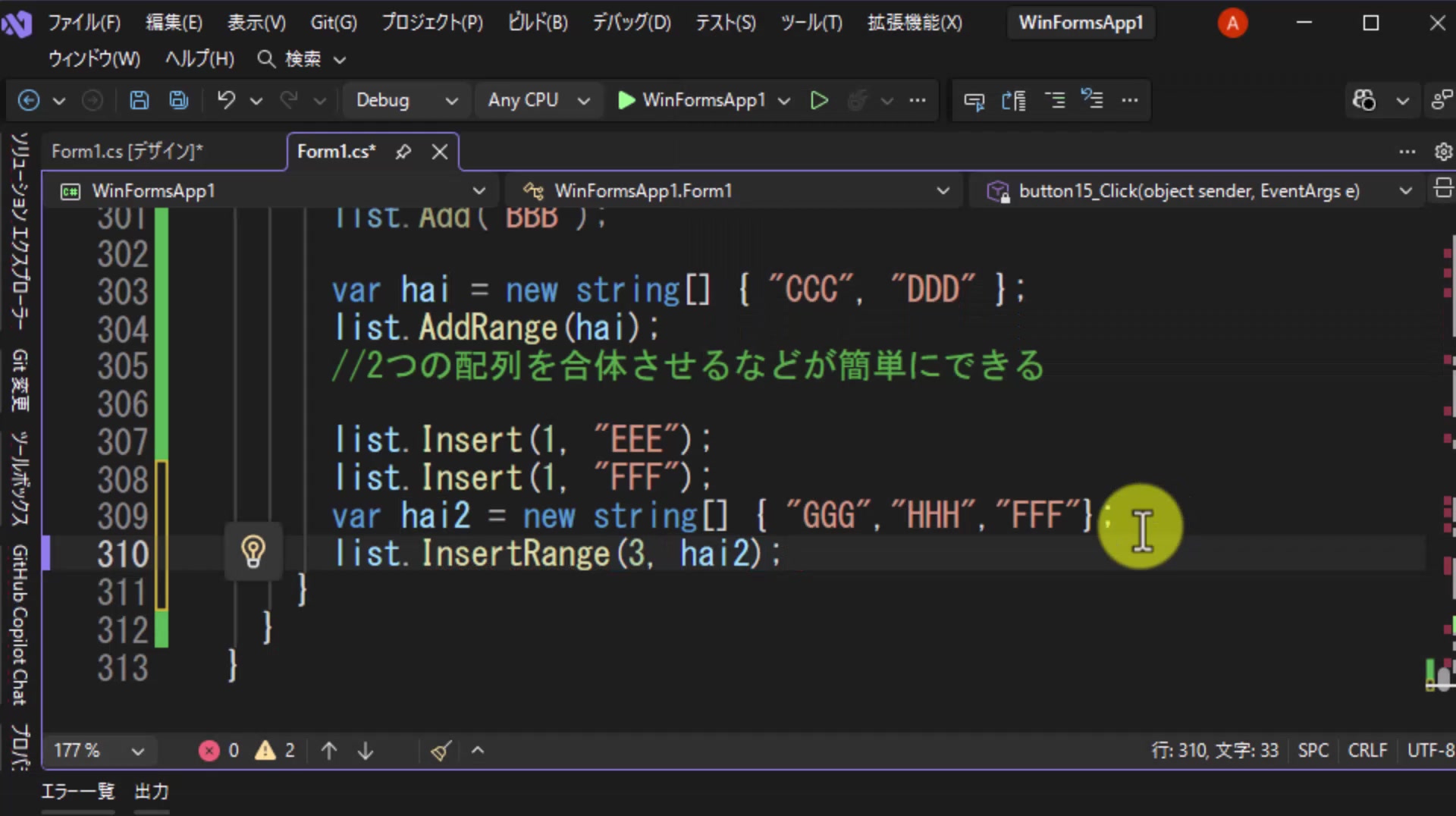Screen dimensions: 1456x816
Task: Click the CRLF line ending indicator
Action: pyautogui.click(x=1367, y=751)
